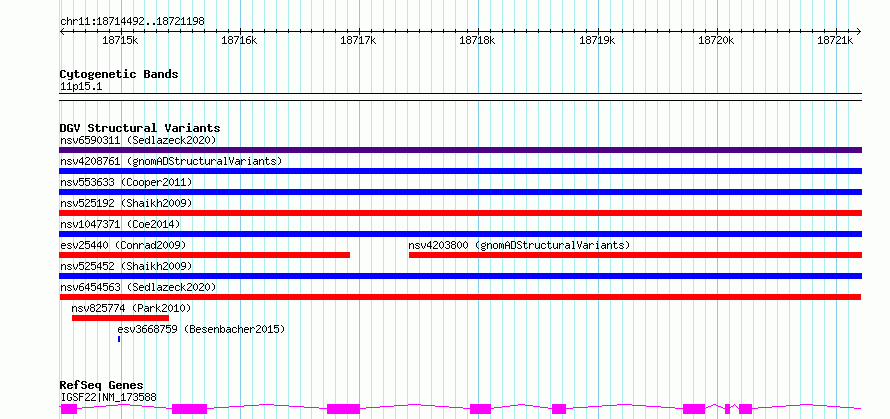Click the DGV Structural Variants track title
Image resolution: width=890 pixels, height=419 pixels.
[x=140, y=128]
